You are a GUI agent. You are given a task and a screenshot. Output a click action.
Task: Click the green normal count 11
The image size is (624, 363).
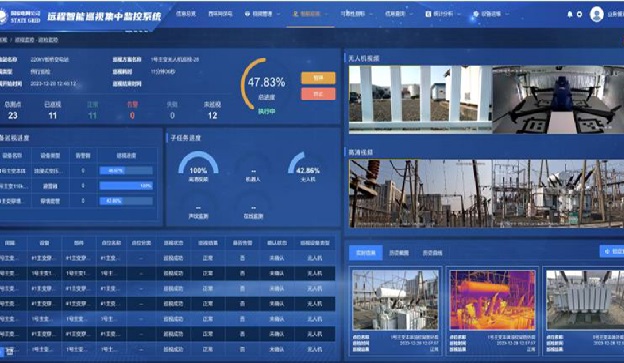point(92,115)
